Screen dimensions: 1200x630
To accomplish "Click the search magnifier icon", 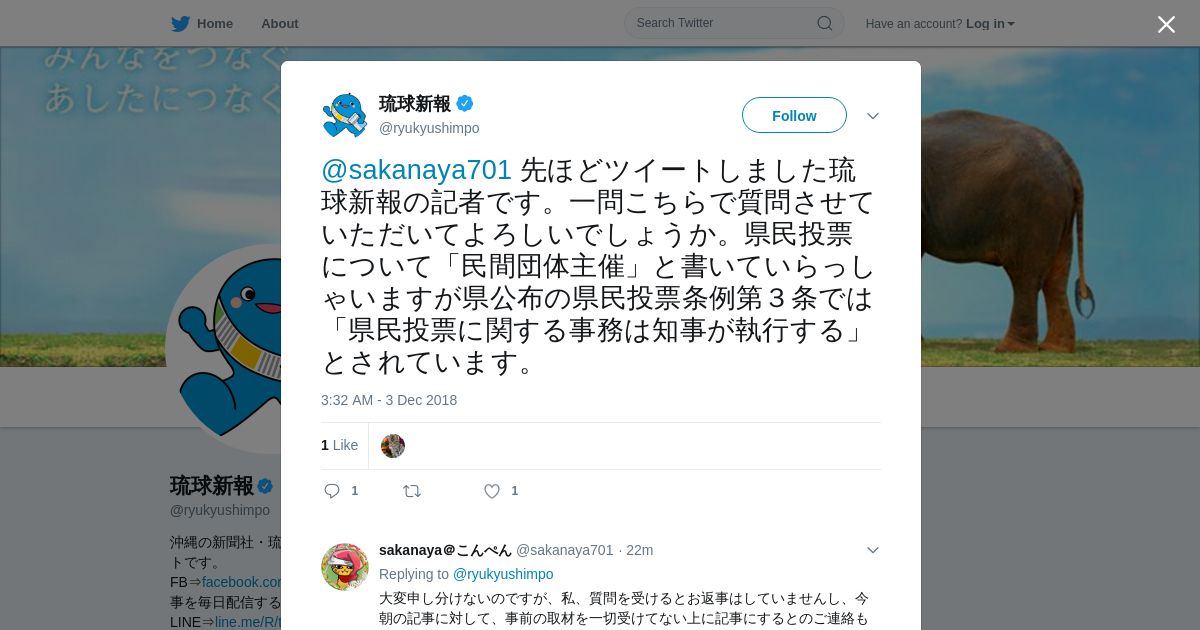I will pos(825,23).
